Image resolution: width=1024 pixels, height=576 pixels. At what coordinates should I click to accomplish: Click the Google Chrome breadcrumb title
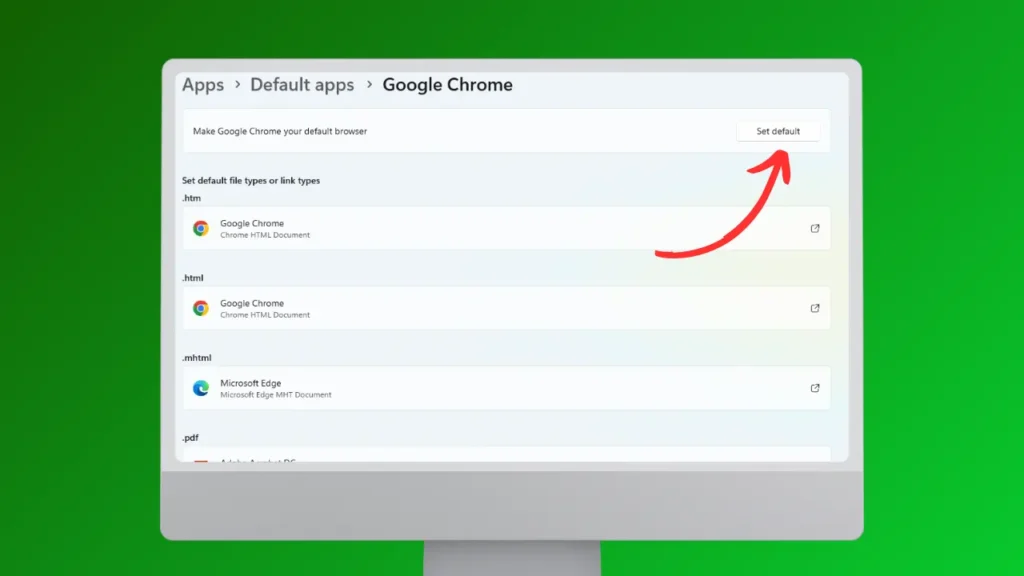[x=447, y=85]
